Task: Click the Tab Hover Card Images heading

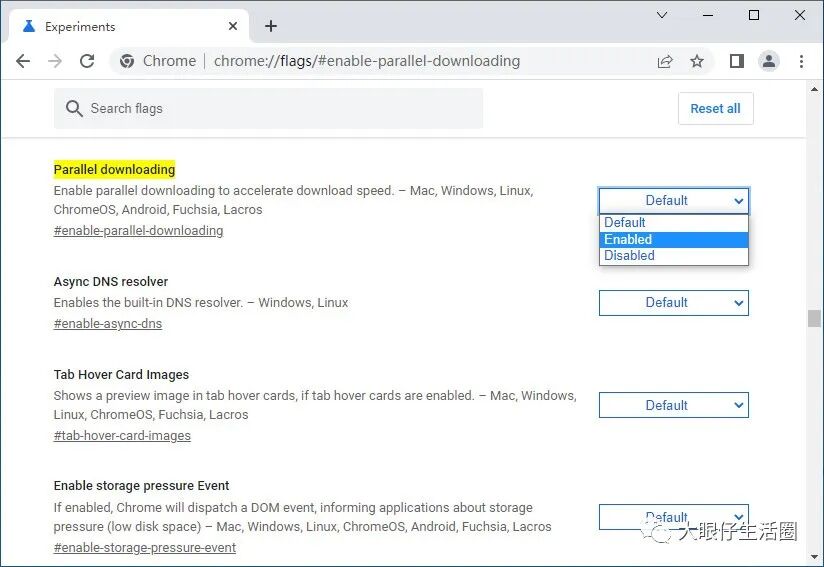Action: point(121,375)
